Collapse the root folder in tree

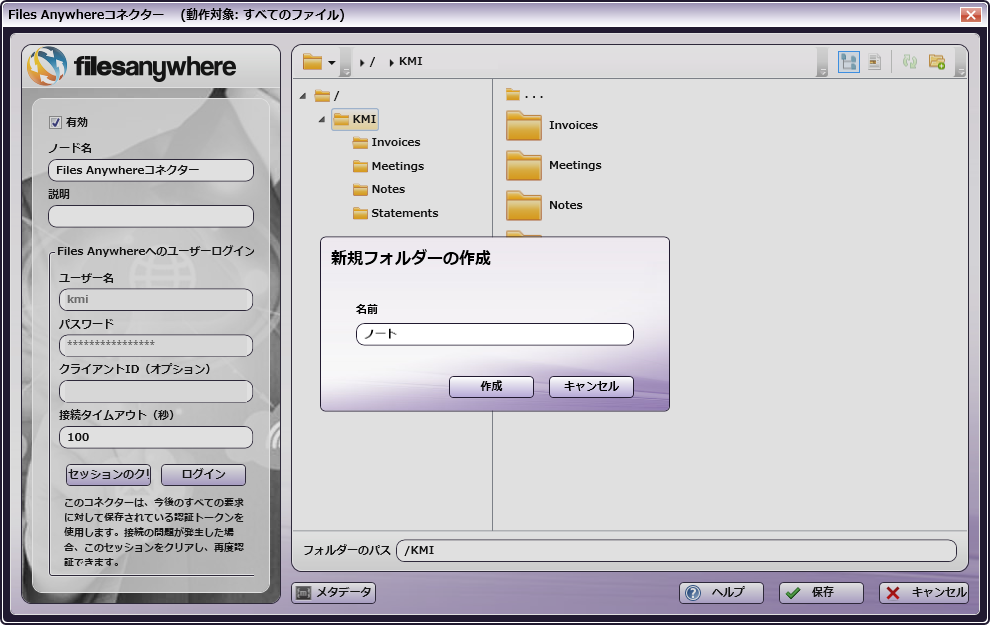tap(303, 96)
